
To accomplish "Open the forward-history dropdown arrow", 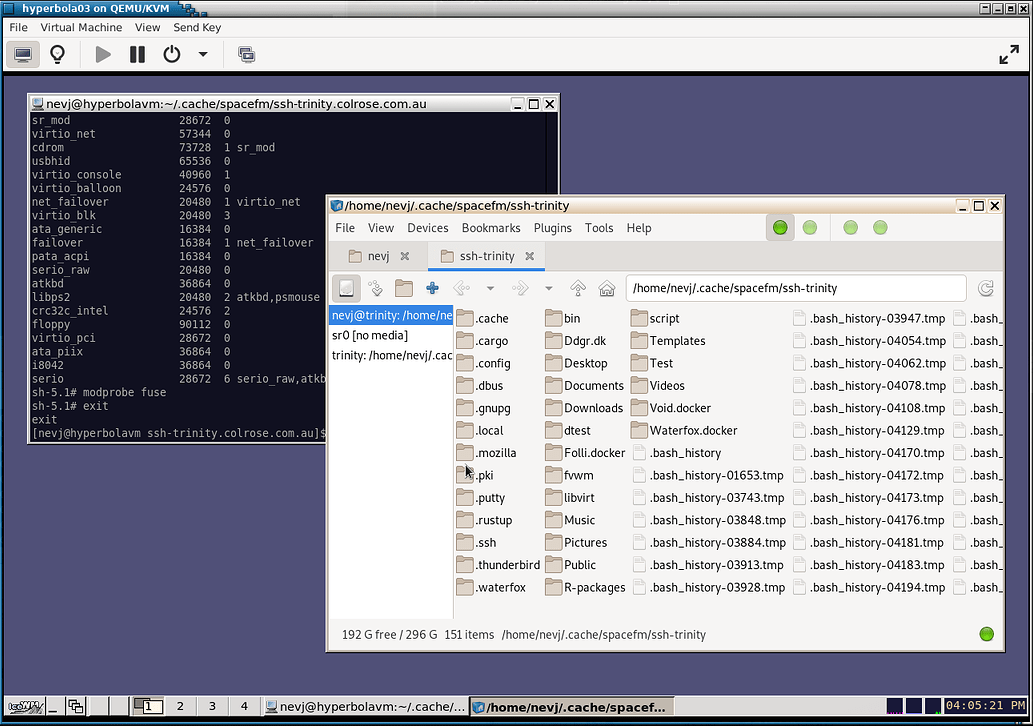I will 547,288.
